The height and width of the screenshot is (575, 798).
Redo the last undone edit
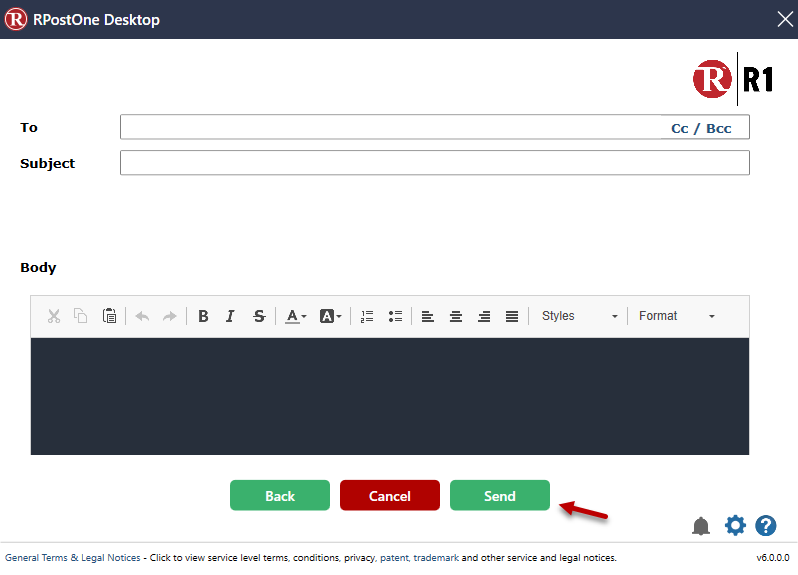169,317
